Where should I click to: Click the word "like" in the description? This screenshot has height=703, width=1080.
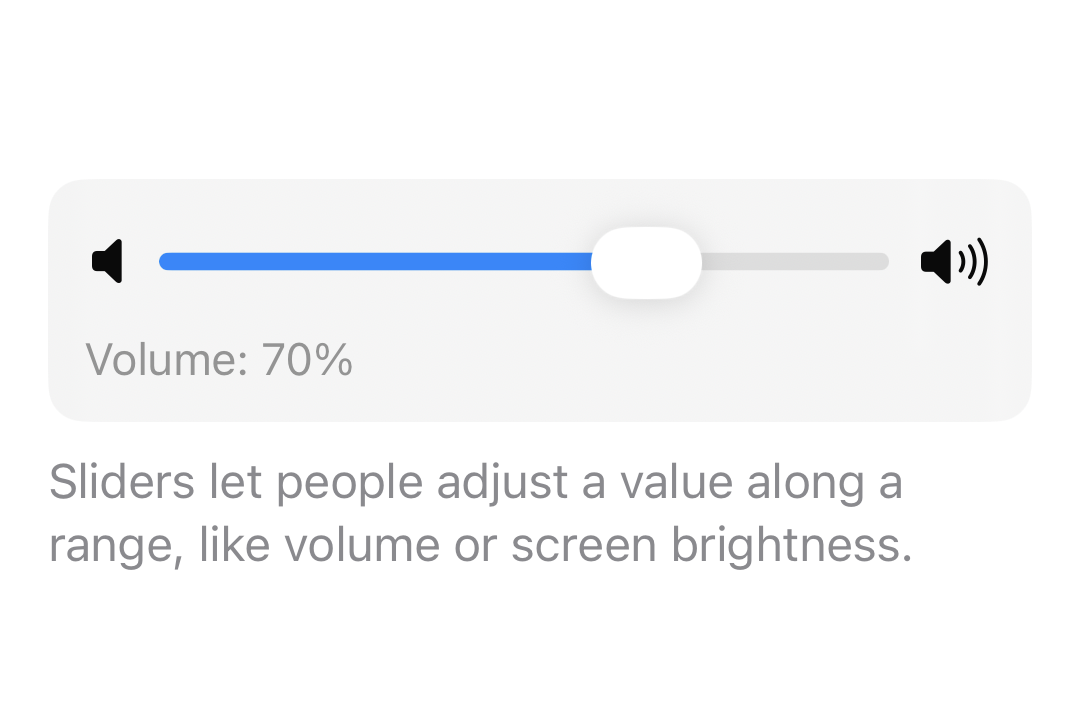point(234,545)
